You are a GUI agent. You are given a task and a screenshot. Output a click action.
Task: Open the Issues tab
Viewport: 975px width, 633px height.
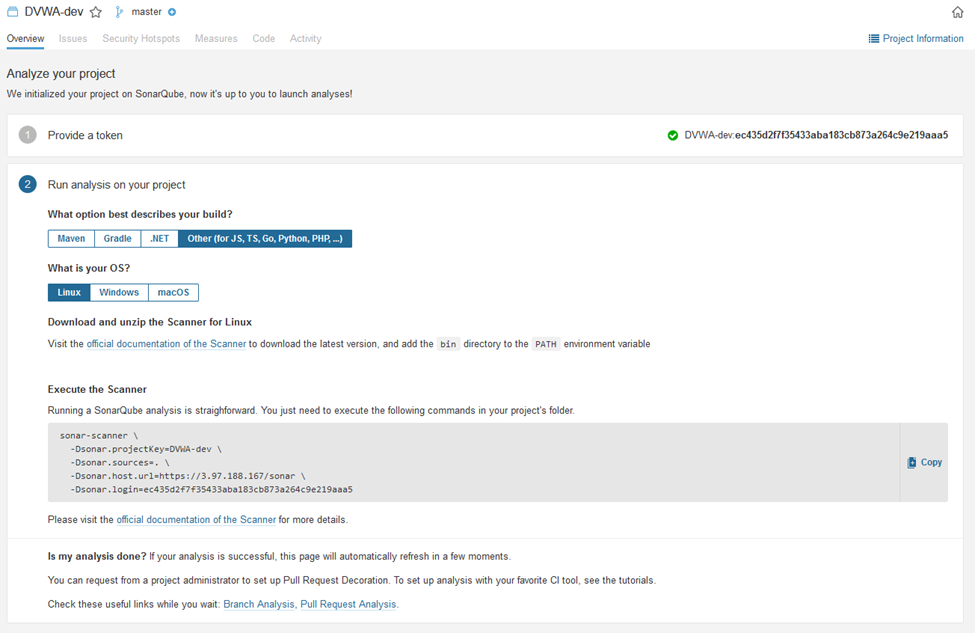(73, 39)
